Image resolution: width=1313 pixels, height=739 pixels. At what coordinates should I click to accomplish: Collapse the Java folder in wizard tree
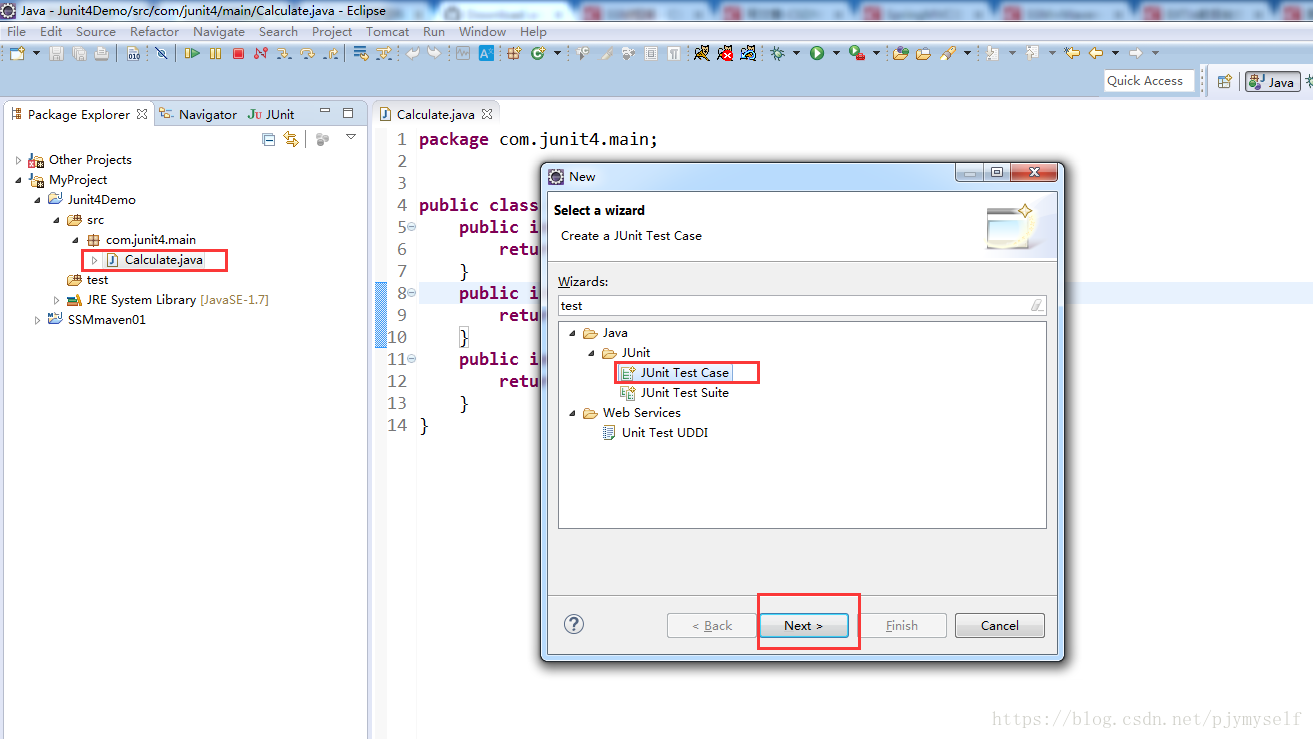(x=573, y=333)
